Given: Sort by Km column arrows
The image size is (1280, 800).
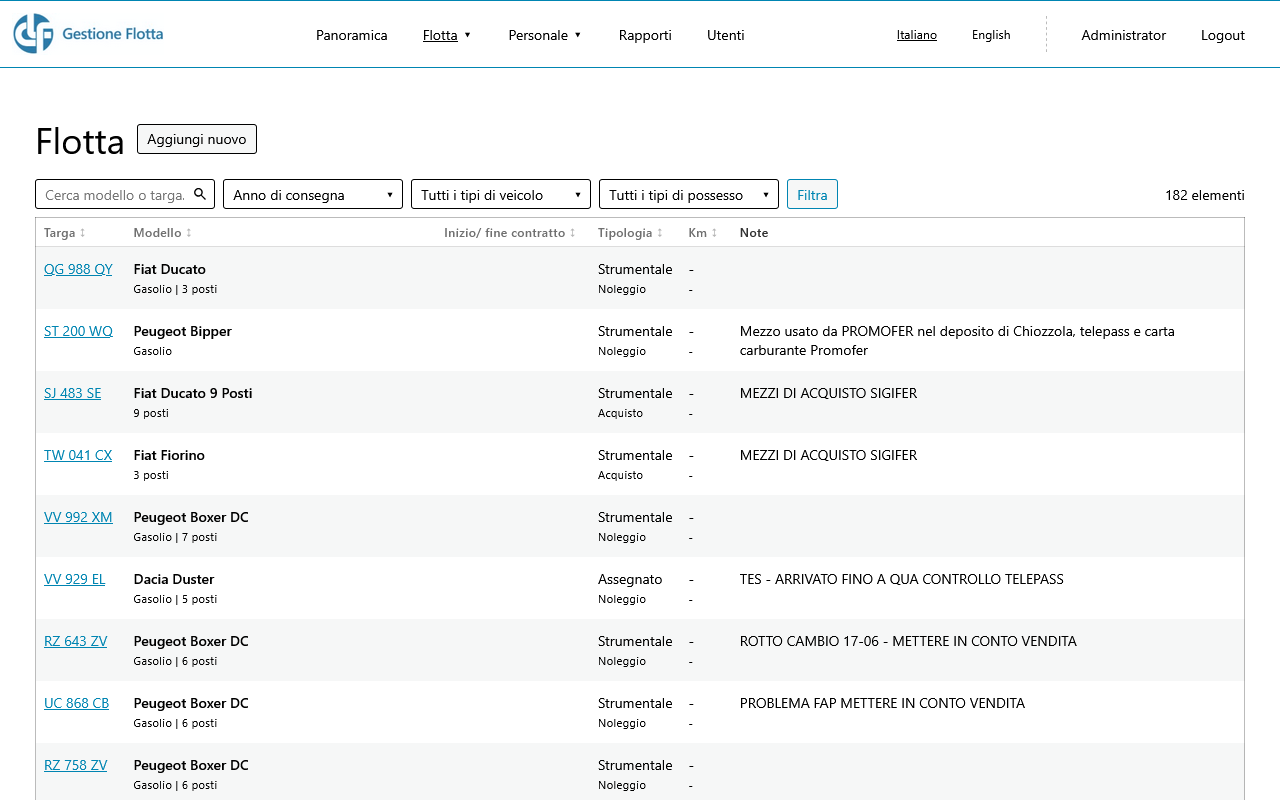Looking at the screenshot, I should 715,233.
